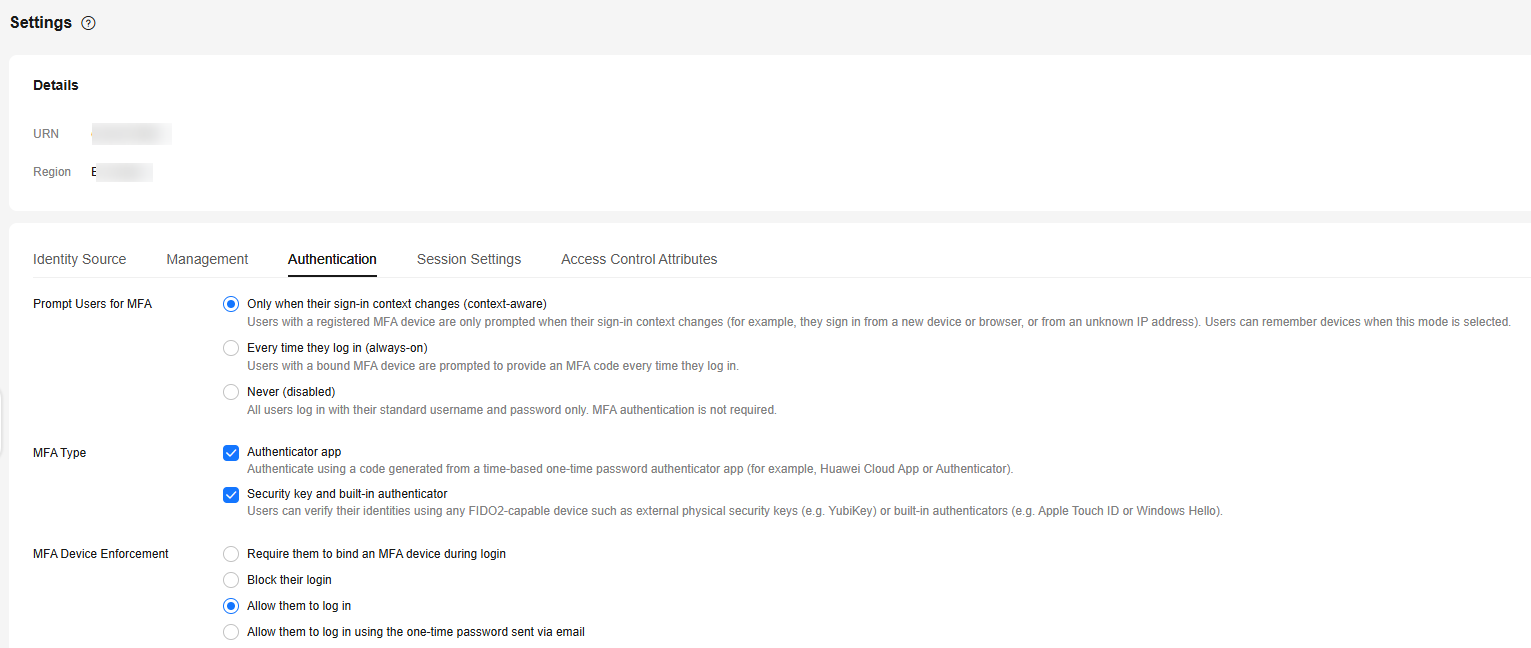Toggle Security key and built-in authenticator checkbox

tap(231, 494)
